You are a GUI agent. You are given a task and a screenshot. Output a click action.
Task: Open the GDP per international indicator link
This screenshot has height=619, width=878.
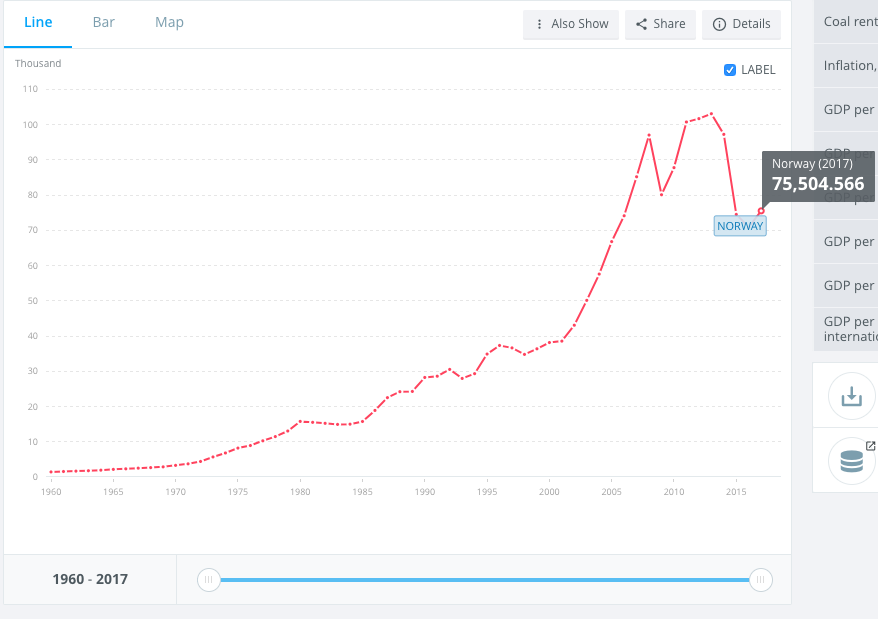point(850,329)
